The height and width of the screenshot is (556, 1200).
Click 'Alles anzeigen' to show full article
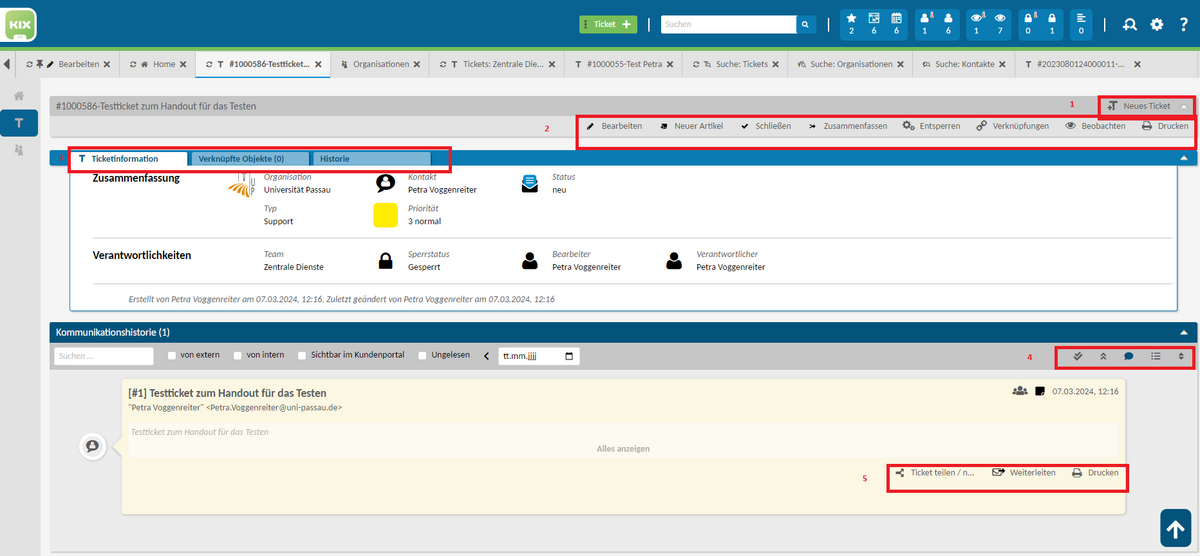click(x=623, y=449)
